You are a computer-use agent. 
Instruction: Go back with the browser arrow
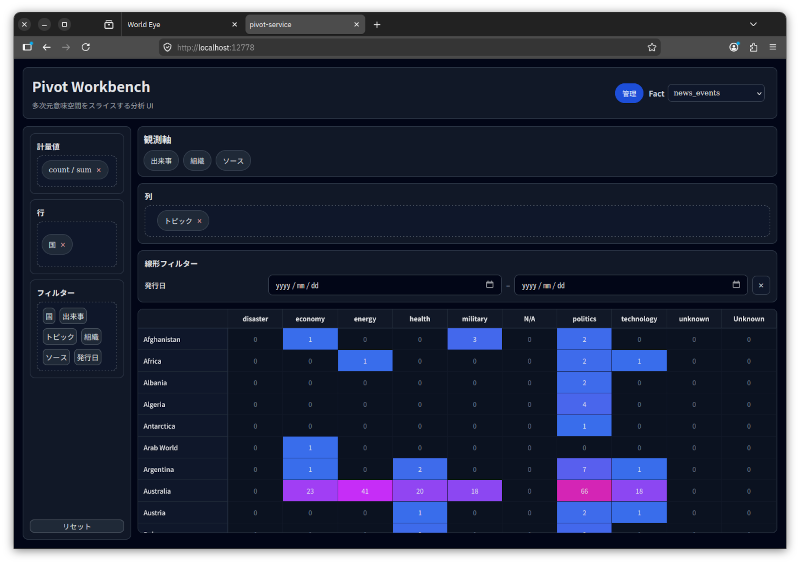46,47
